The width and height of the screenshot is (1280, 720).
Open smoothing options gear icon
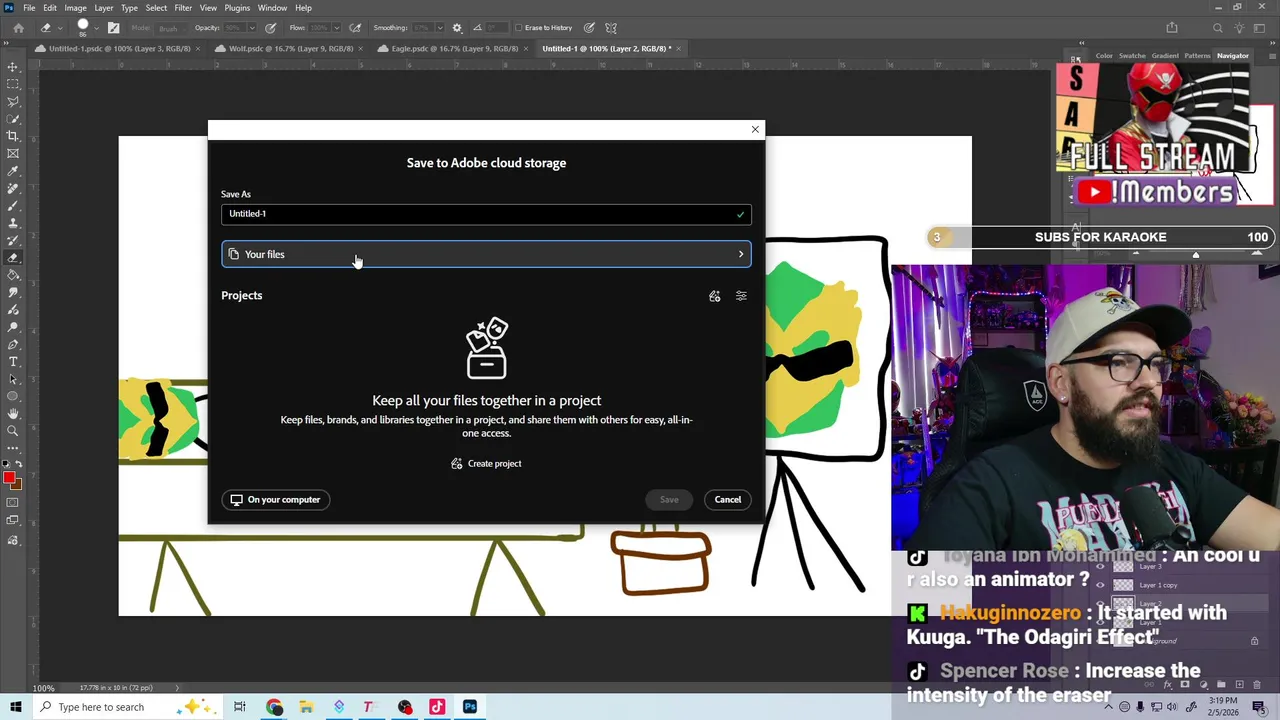point(457,28)
